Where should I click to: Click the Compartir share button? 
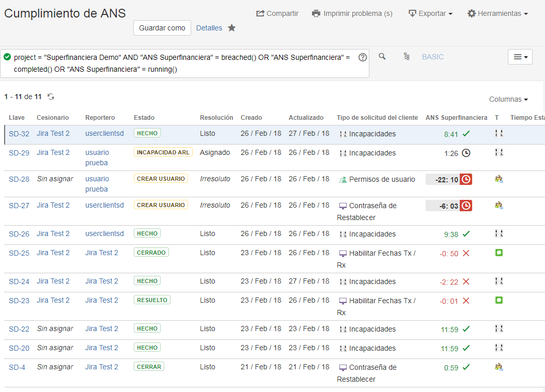point(277,14)
